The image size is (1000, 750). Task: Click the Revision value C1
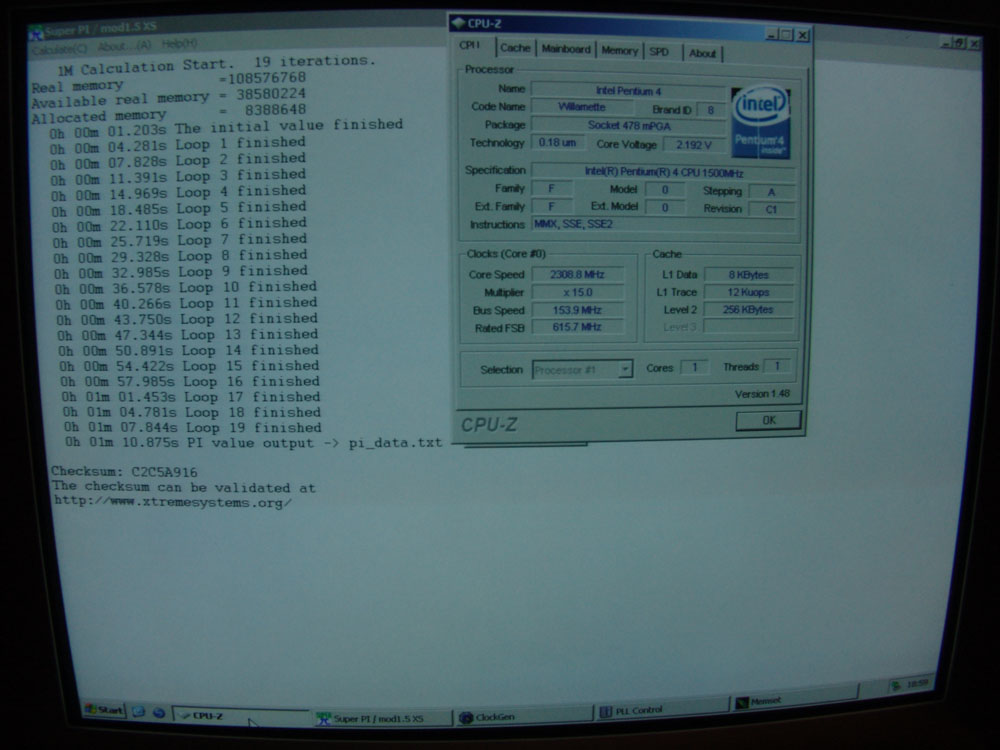click(x=772, y=209)
